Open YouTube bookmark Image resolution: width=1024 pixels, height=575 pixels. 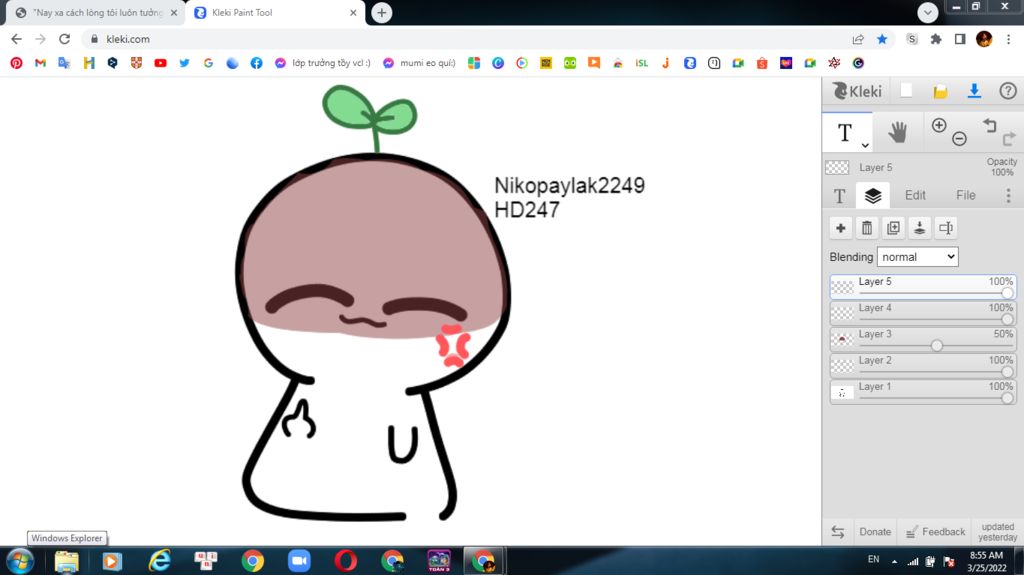pyautogui.click(x=160, y=63)
